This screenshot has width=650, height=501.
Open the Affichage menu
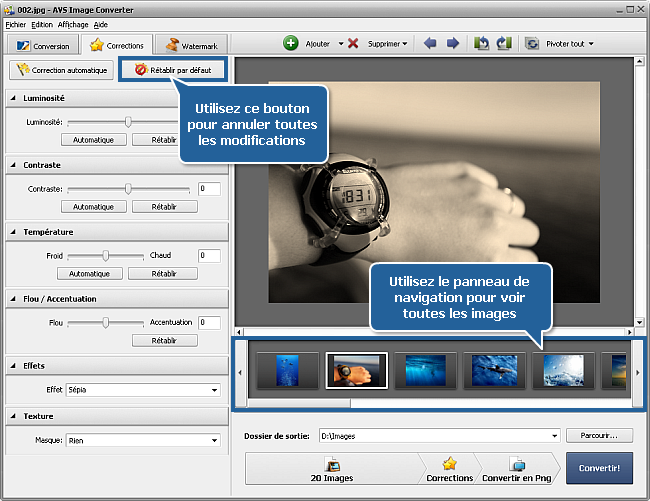pyautogui.click(x=73, y=23)
